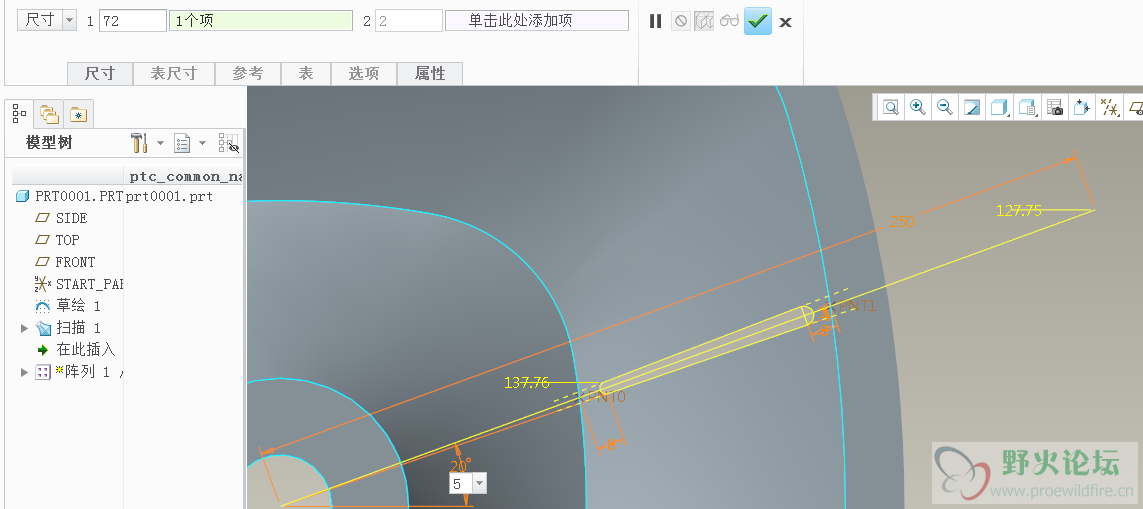This screenshot has height=509, width=1143.
Task: Select PRT0001.PRT in the model tree
Action: 69,196
